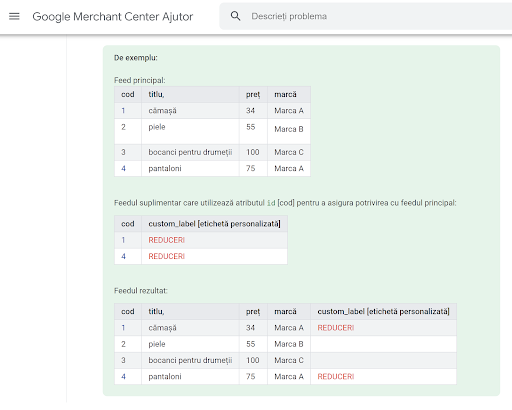Click custom_label header in supplemental feed table
The height and width of the screenshot is (410, 512).
pos(214,224)
